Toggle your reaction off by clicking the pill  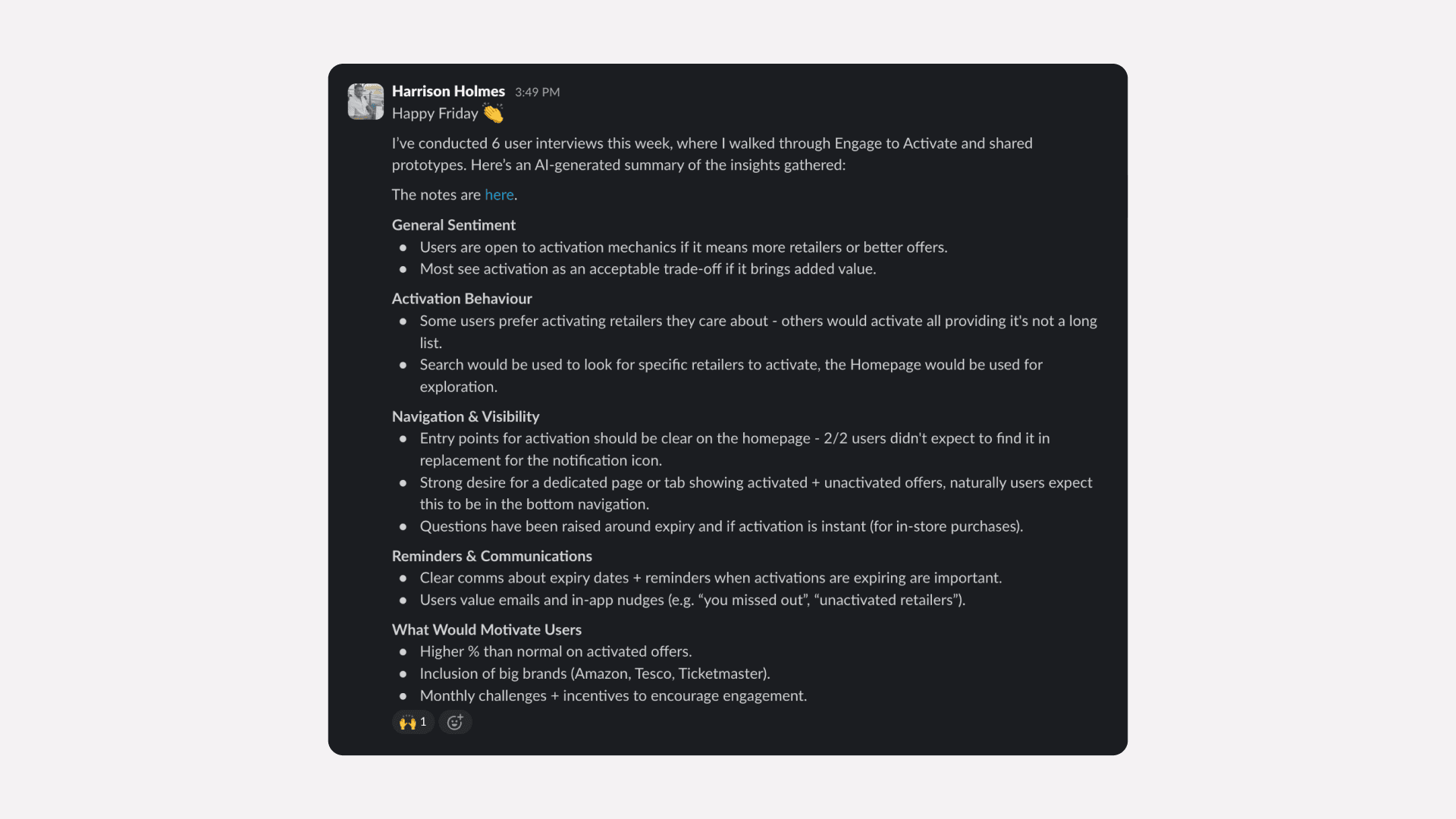pyautogui.click(x=413, y=722)
